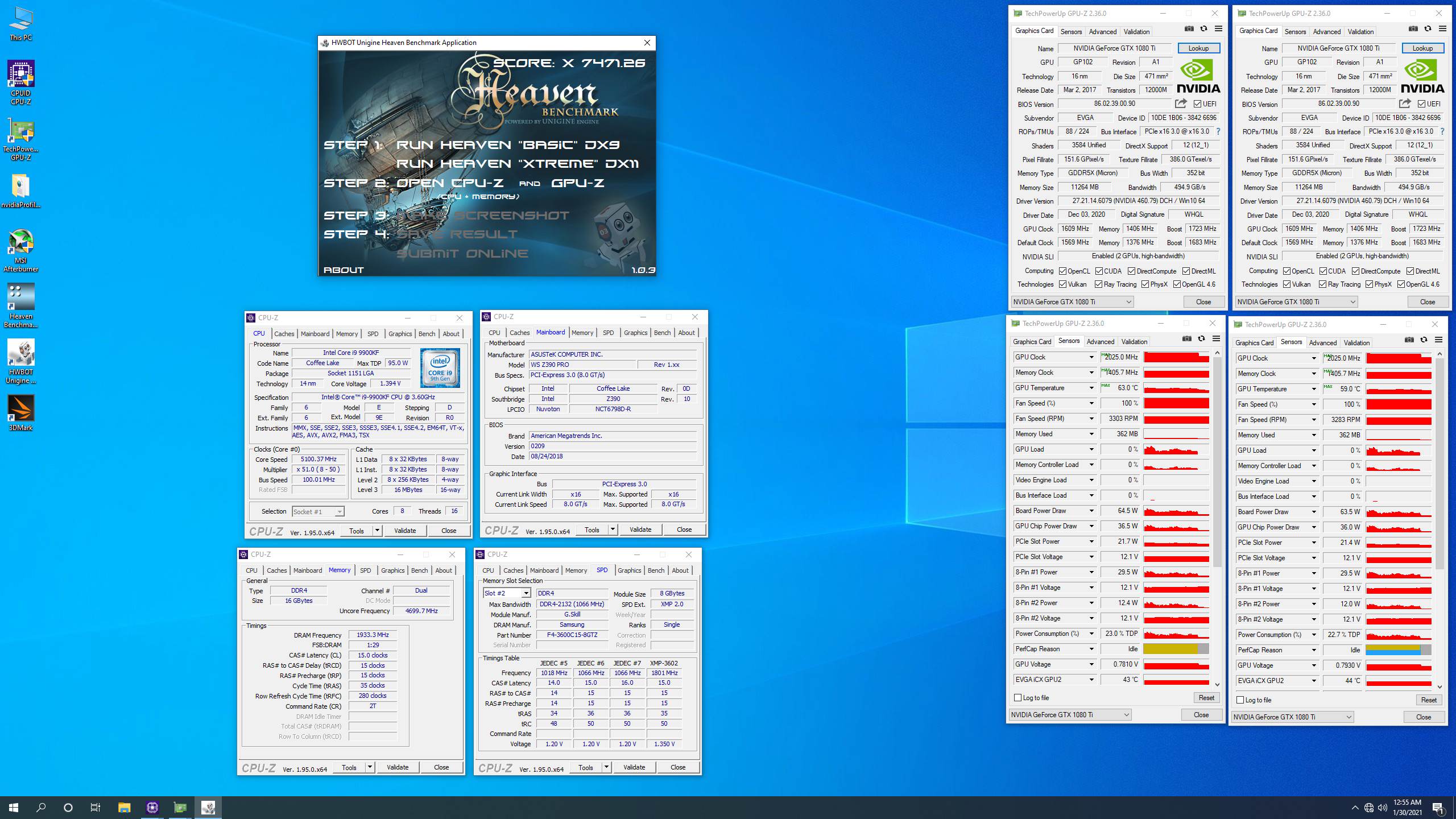Click Close button in CPU-Z Memory window
This screenshot has width=1456, height=819.
tap(441, 767)
